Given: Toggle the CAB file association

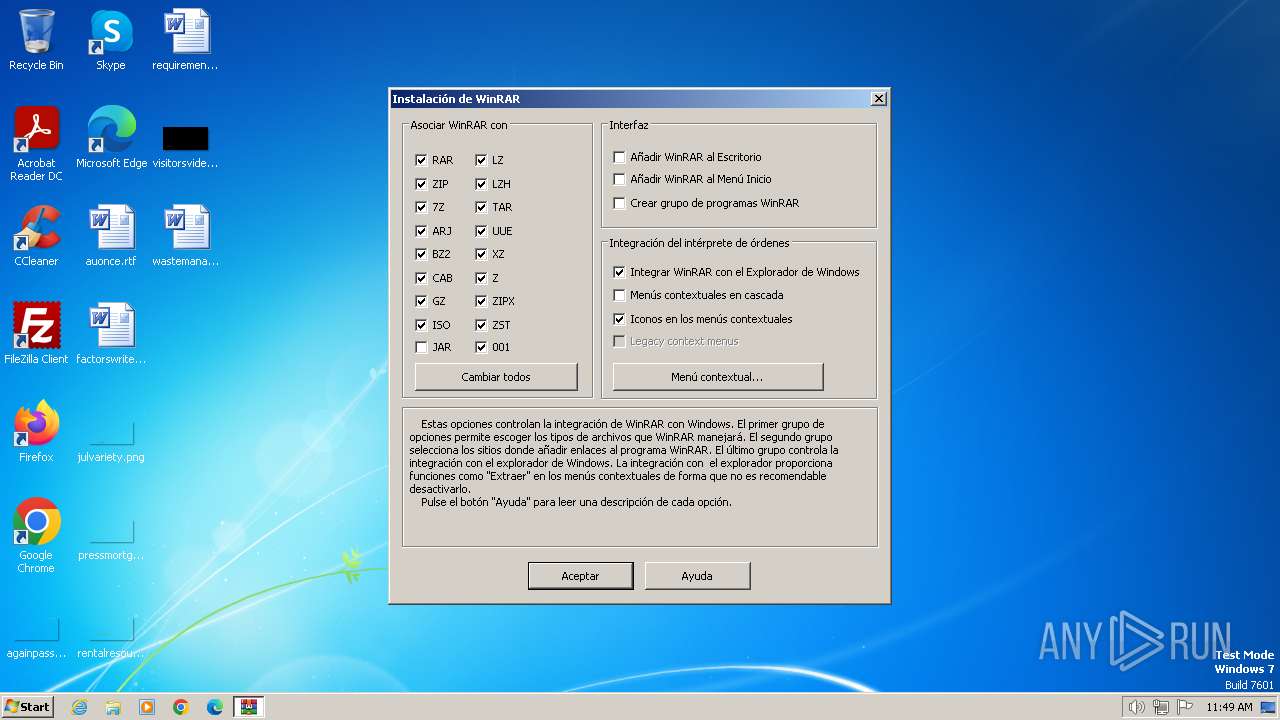Looking at the screenshot, I should 421,278.
